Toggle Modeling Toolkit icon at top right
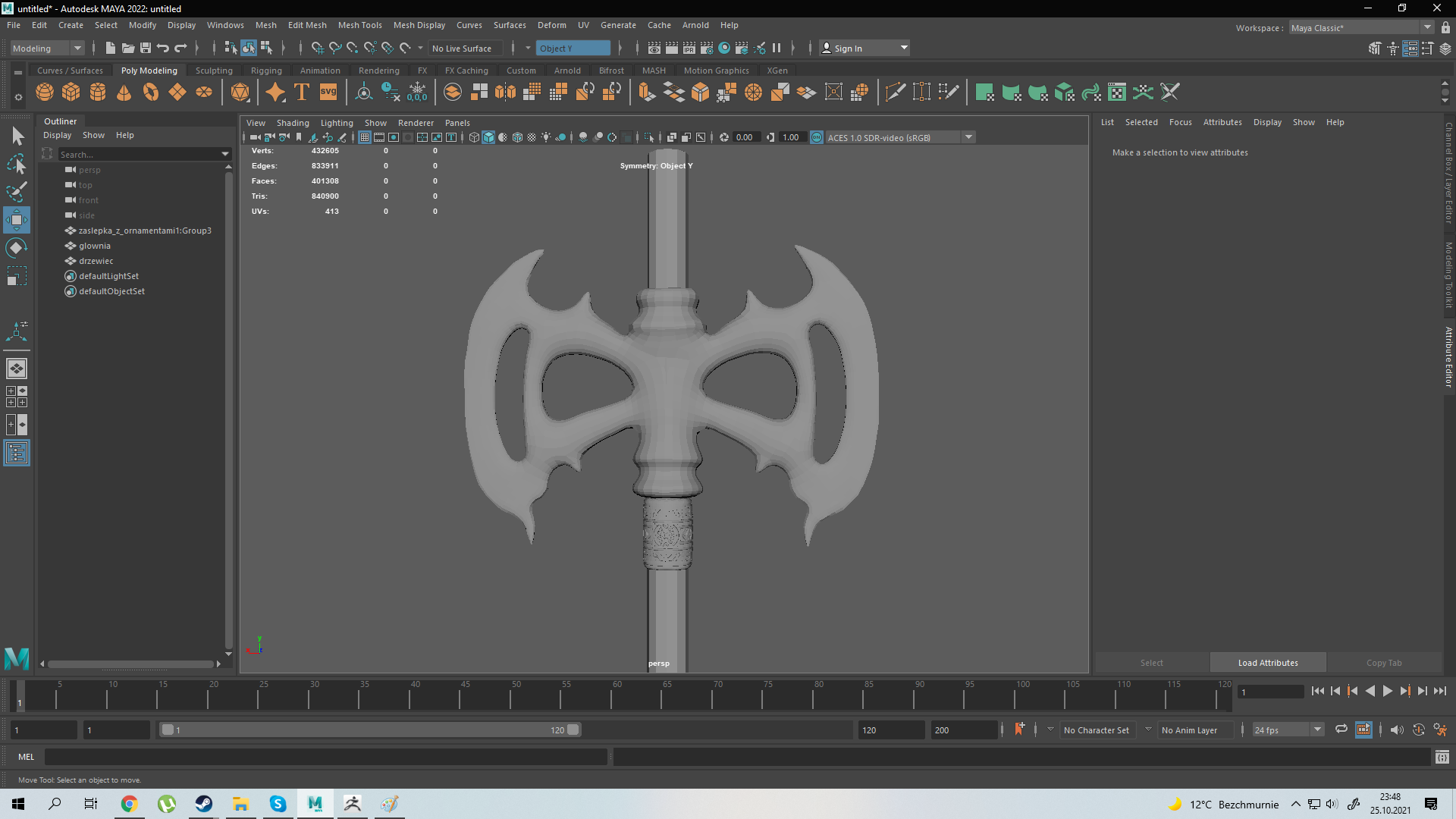Screen dimensions: 1456x819 click(x=1375, y=49)
